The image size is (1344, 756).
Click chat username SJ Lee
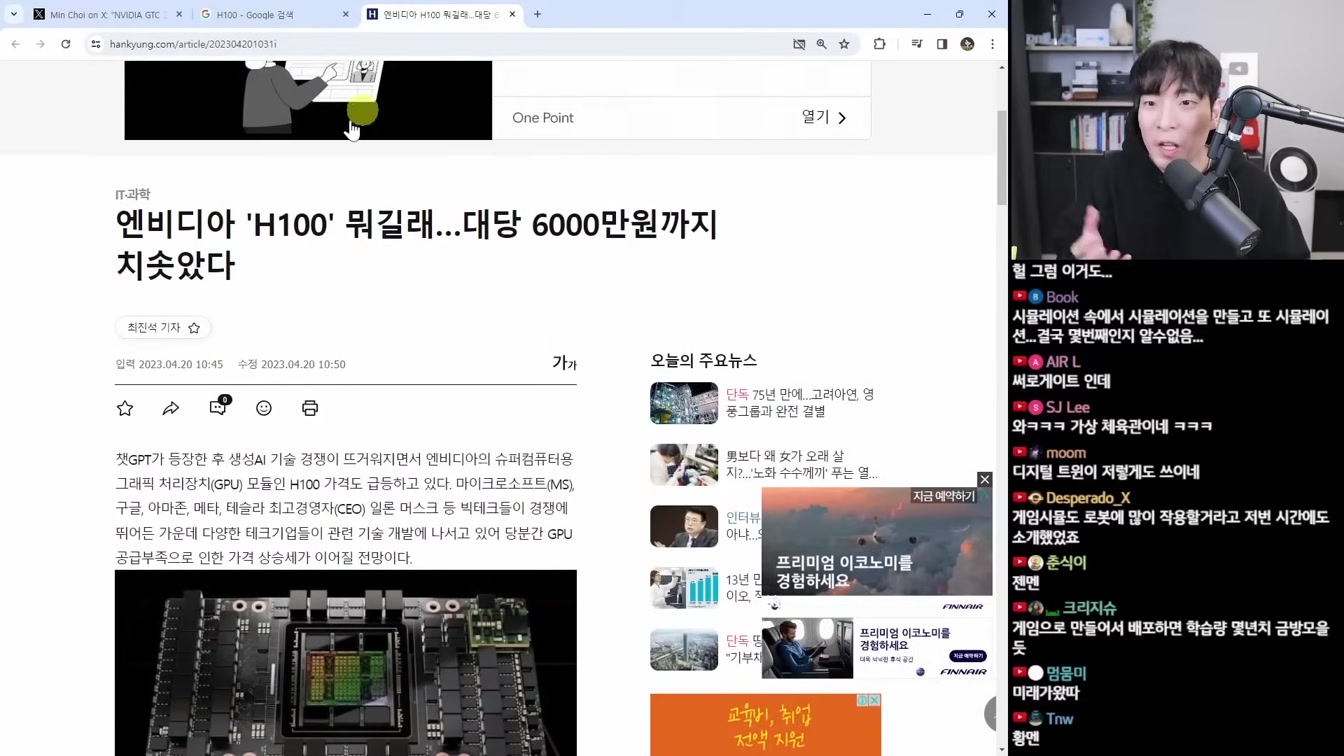[1068, 407]
